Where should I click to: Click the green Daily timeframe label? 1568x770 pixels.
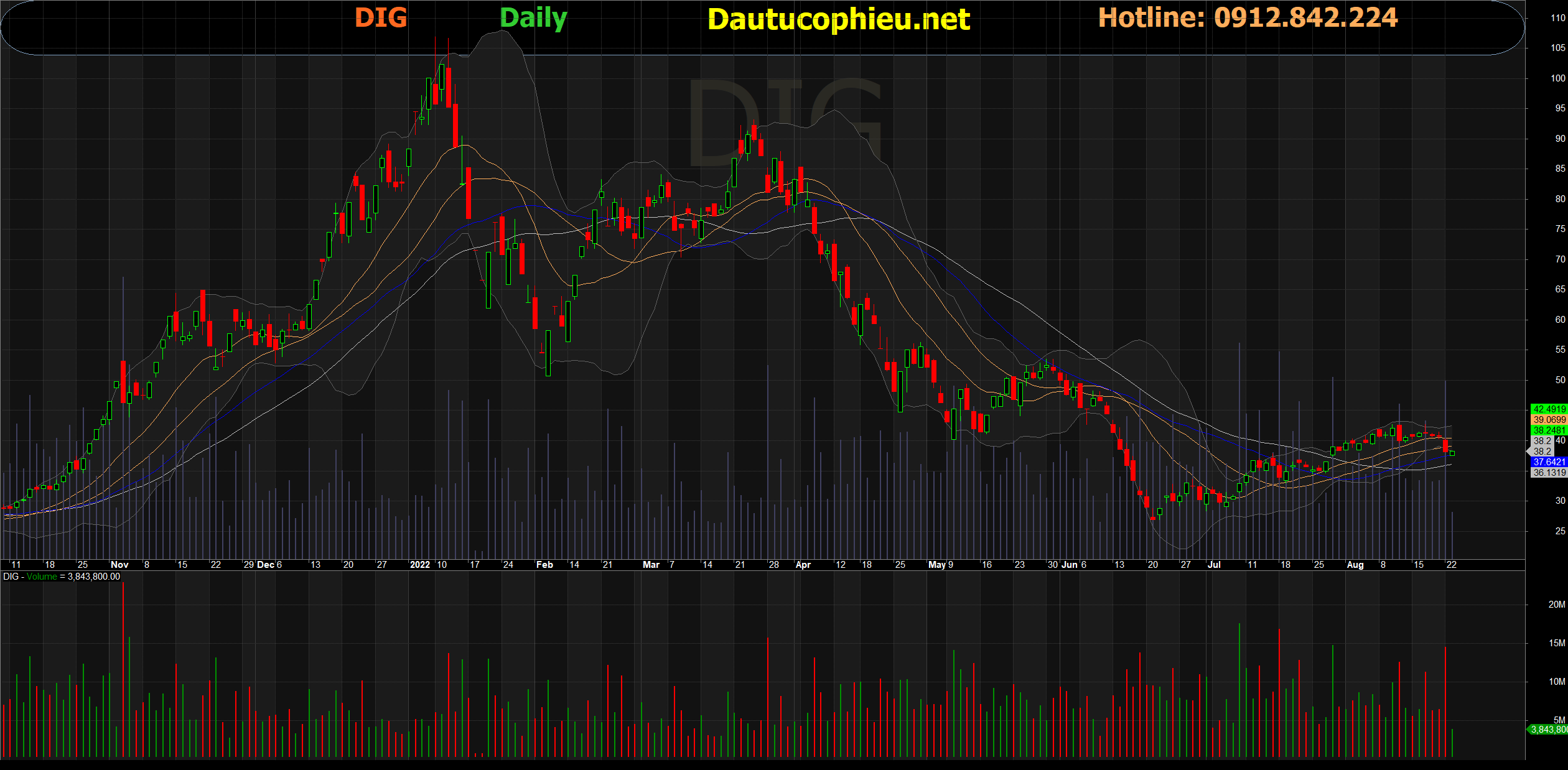(x=533, y=18)
